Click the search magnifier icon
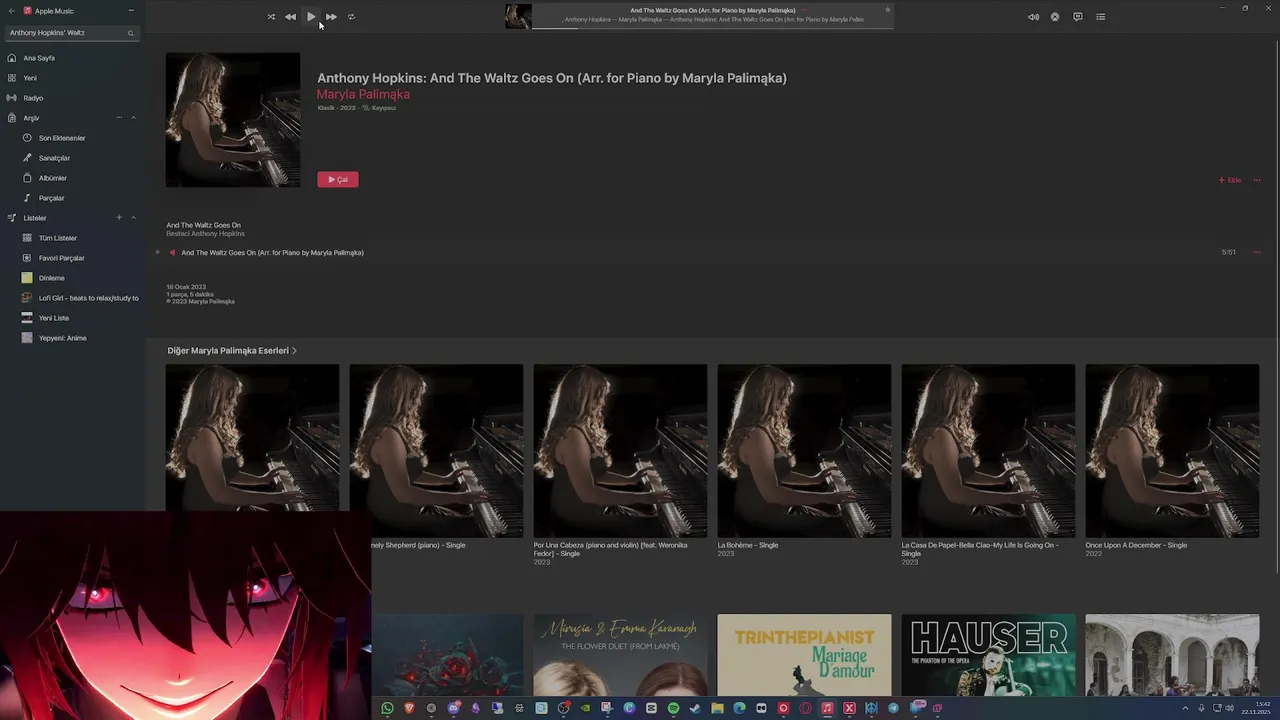Image resolution: width=1280 pixels, height=720 pixels. [130, 33]
